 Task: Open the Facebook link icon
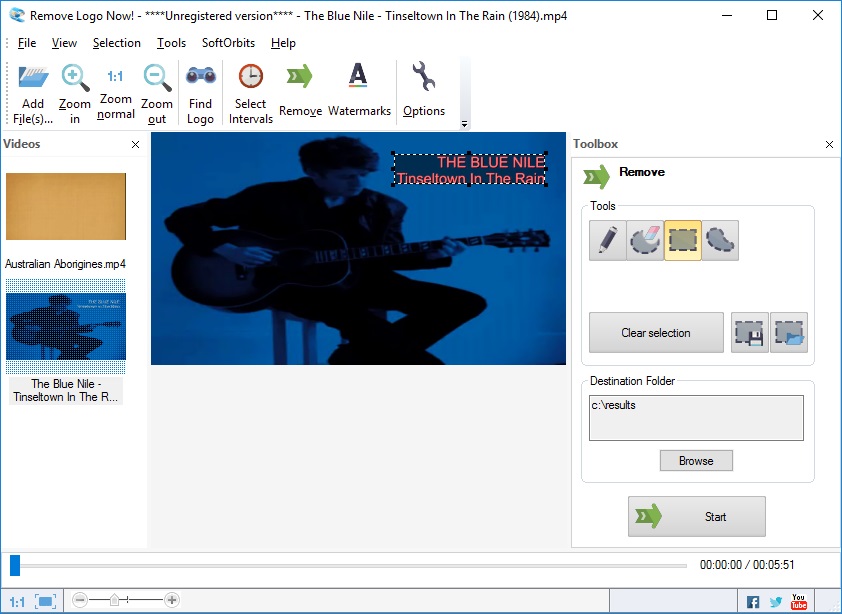click(753, 602)
